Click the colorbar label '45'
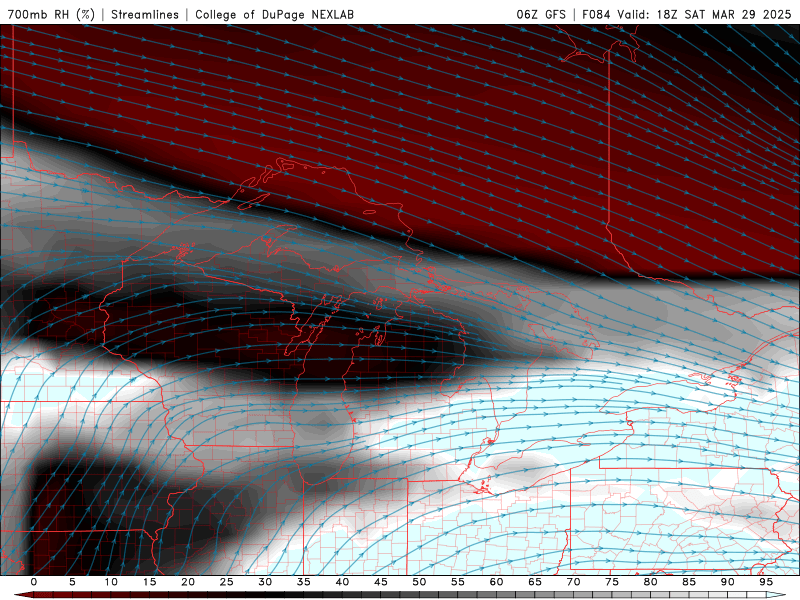Viewport: 800px width, 600px height. click(x=381, y=582)
